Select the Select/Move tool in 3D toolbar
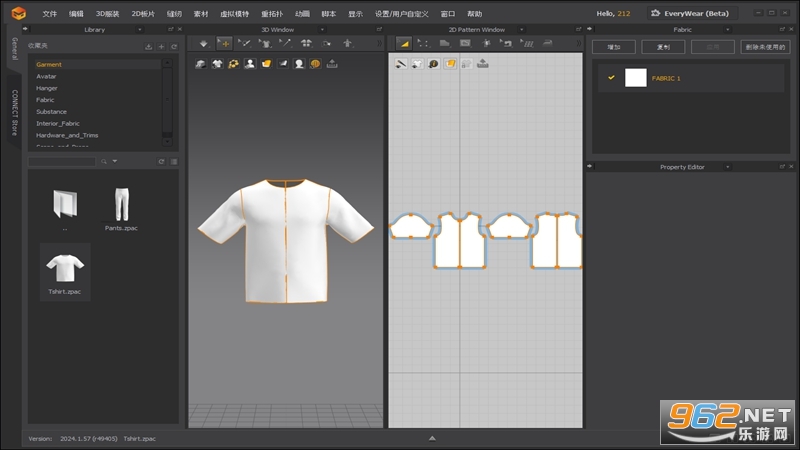The image size is (800, 450). tap(224, 43)
